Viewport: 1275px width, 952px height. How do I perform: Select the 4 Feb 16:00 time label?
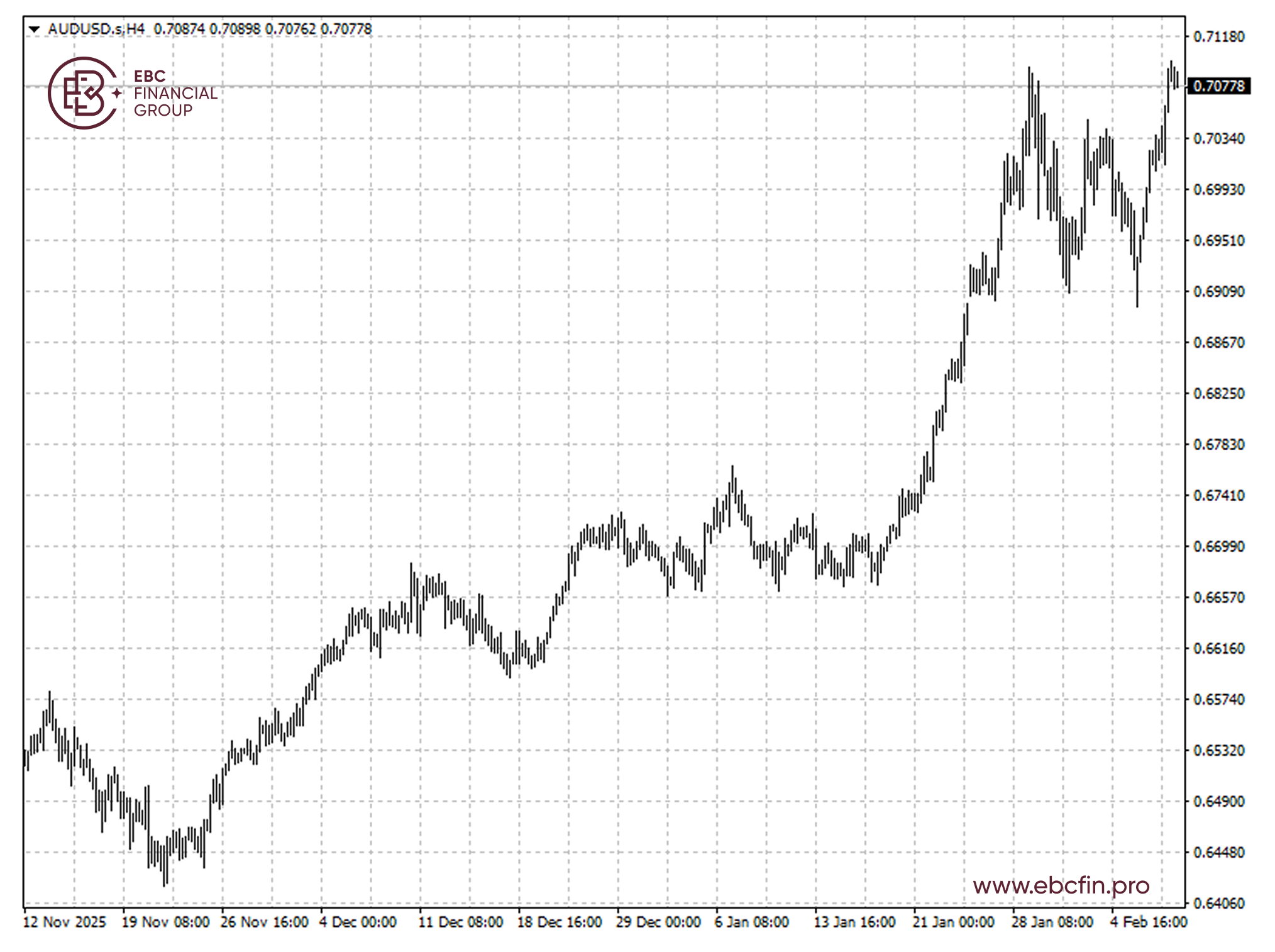click(1148, 922)
